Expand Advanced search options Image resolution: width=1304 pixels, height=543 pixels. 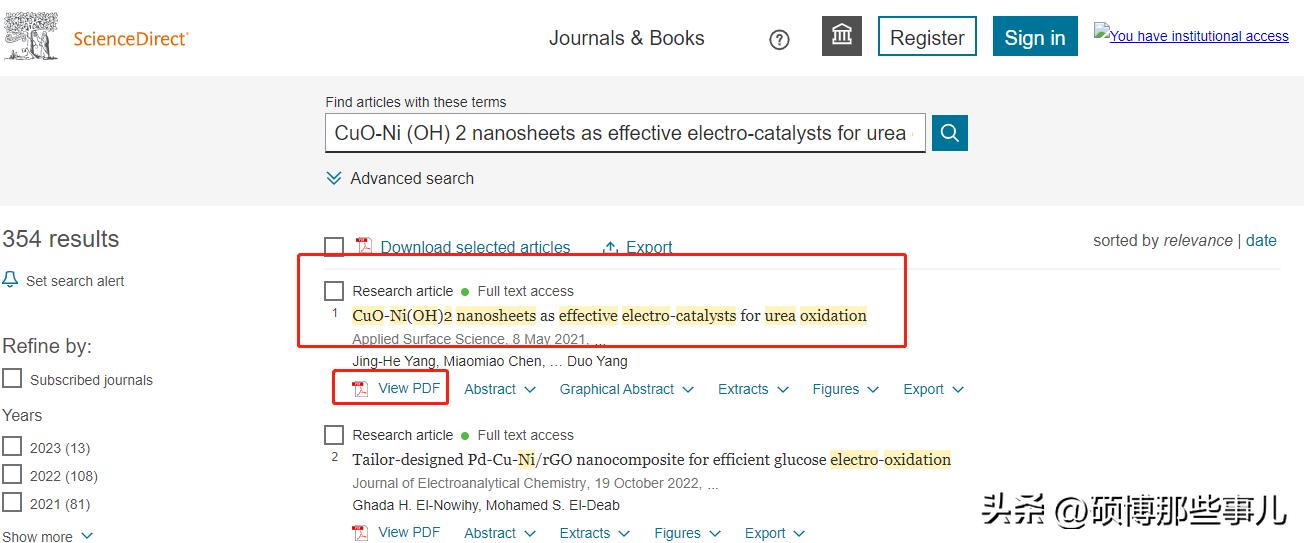[400, 178]
